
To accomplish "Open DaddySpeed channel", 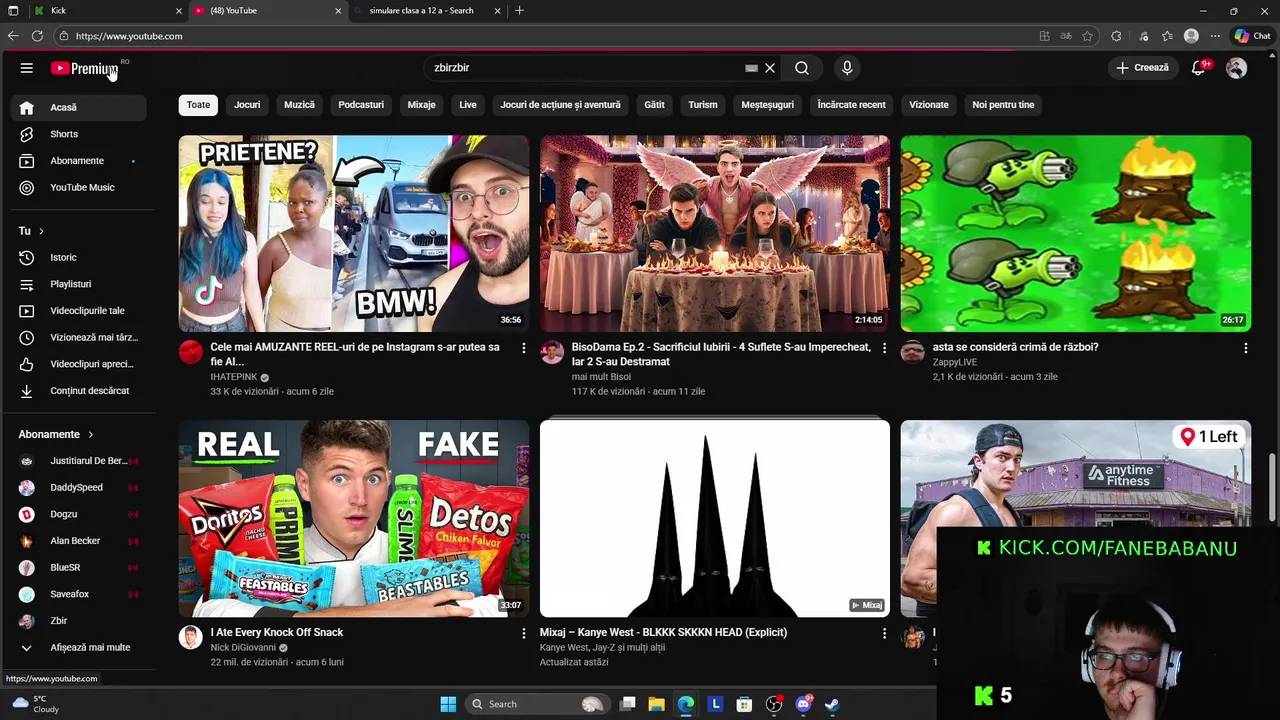I will pyautogui.click(x=80, y=488).
